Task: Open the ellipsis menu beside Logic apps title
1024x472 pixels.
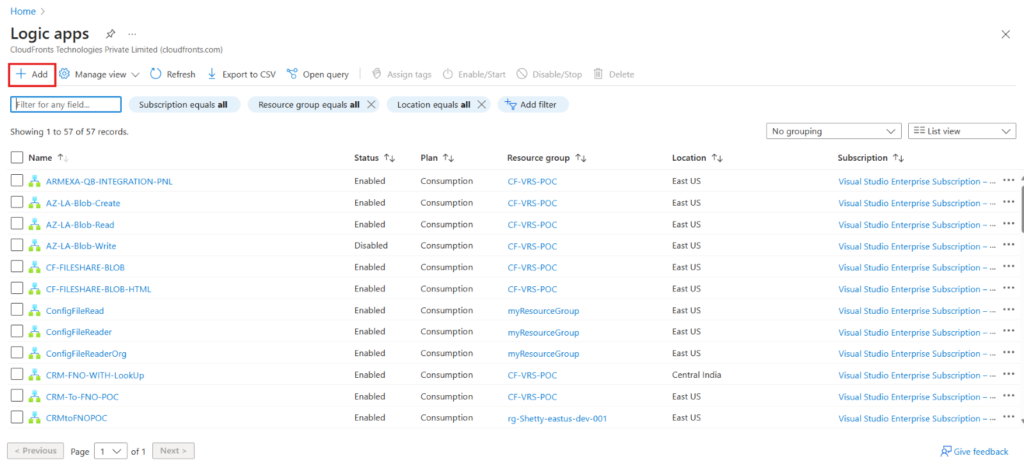Action: [133, 34]
